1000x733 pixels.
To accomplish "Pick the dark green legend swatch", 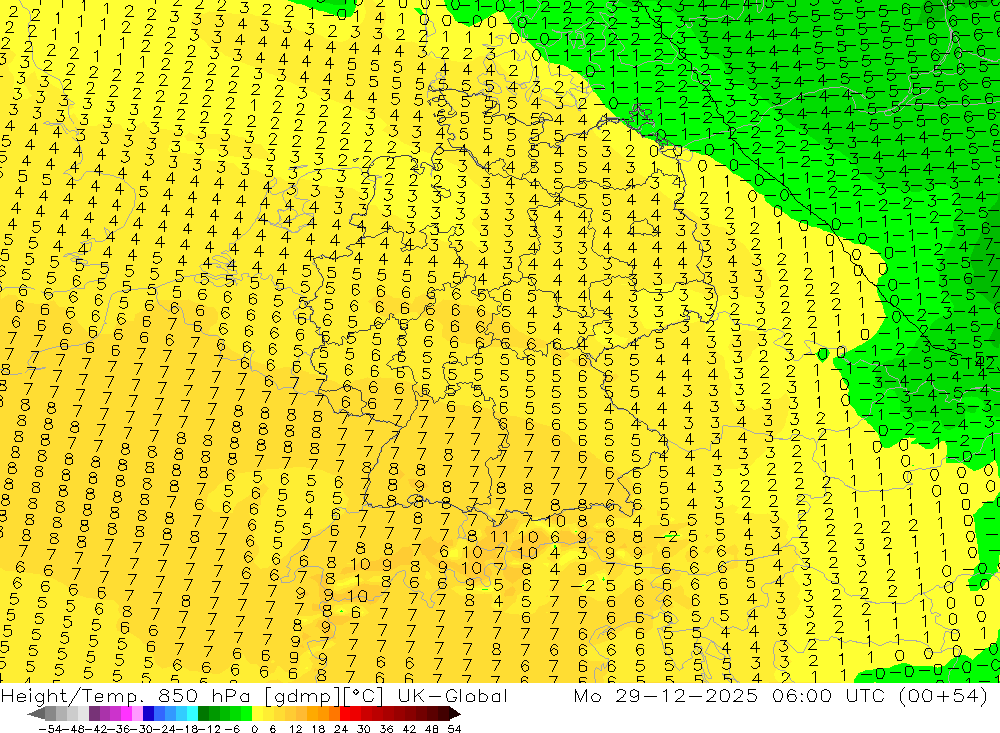I will (203, 713).
